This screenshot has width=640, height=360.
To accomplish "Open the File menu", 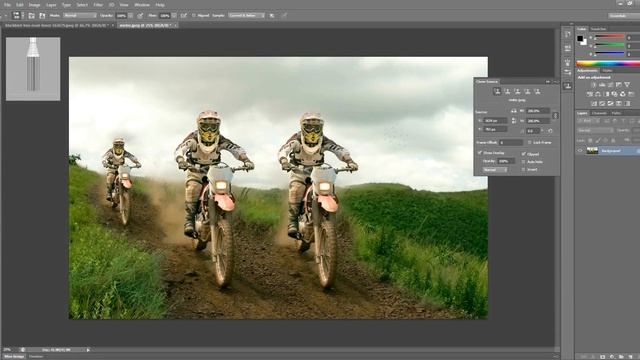I will coord(7,5).
